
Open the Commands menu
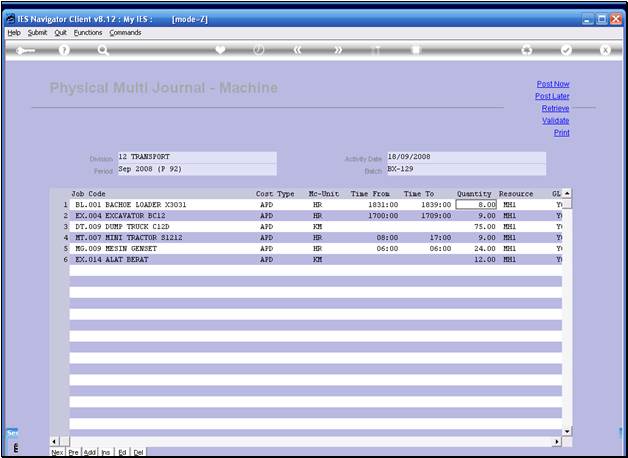125,33
